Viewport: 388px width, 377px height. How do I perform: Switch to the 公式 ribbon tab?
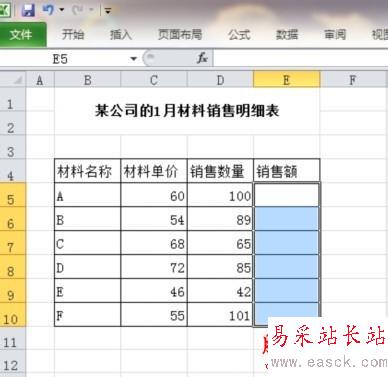(x=239, y=34)
